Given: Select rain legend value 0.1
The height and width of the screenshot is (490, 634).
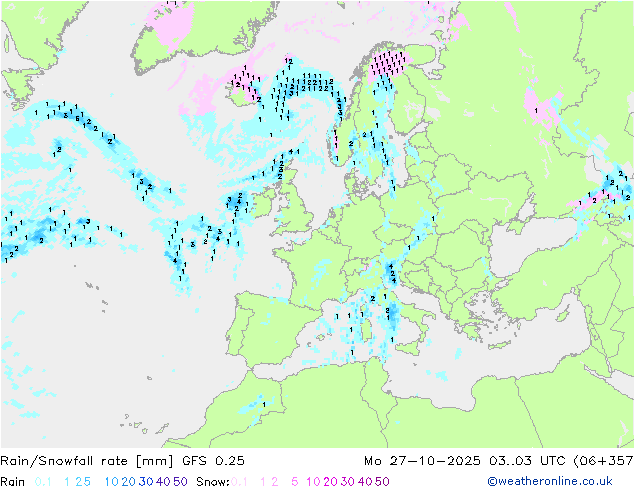Looking at the screenshot, I should [43, 482].
